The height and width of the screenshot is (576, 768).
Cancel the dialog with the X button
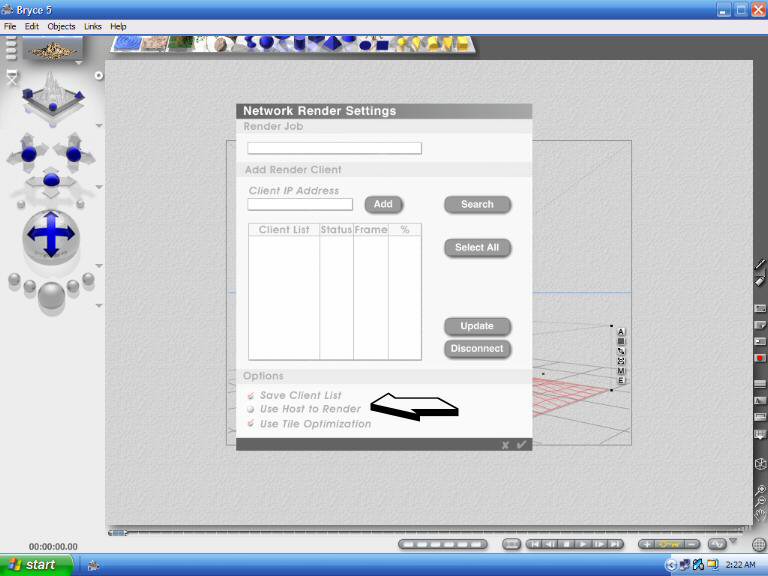(x=505, y=445)
